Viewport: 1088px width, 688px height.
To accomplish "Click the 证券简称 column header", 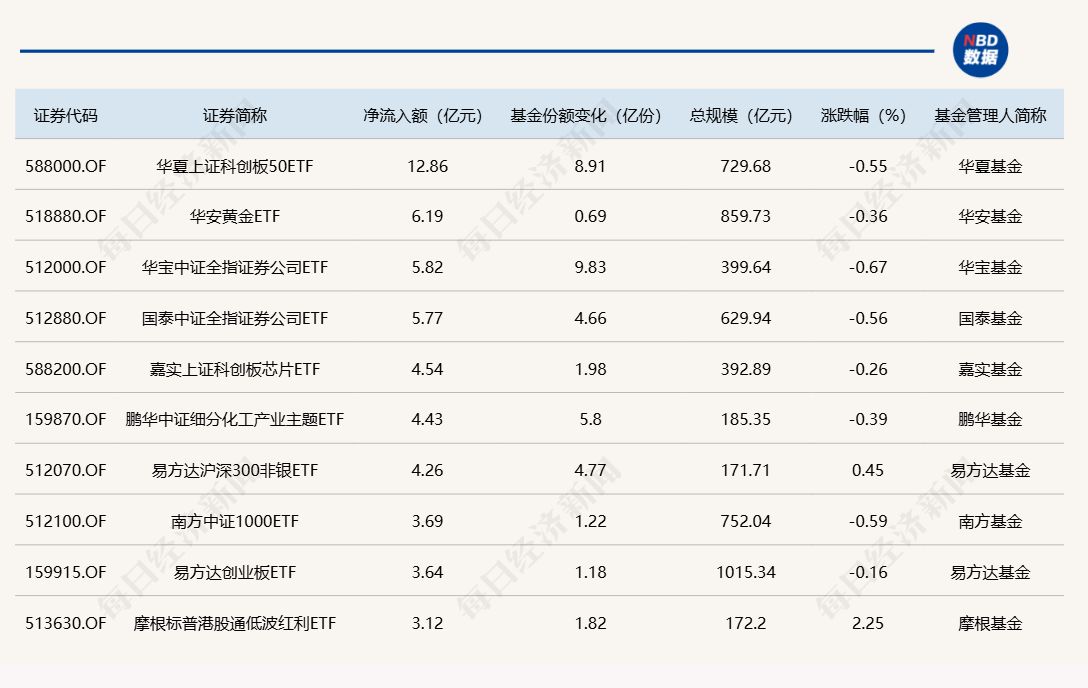I will pos(235,115).
